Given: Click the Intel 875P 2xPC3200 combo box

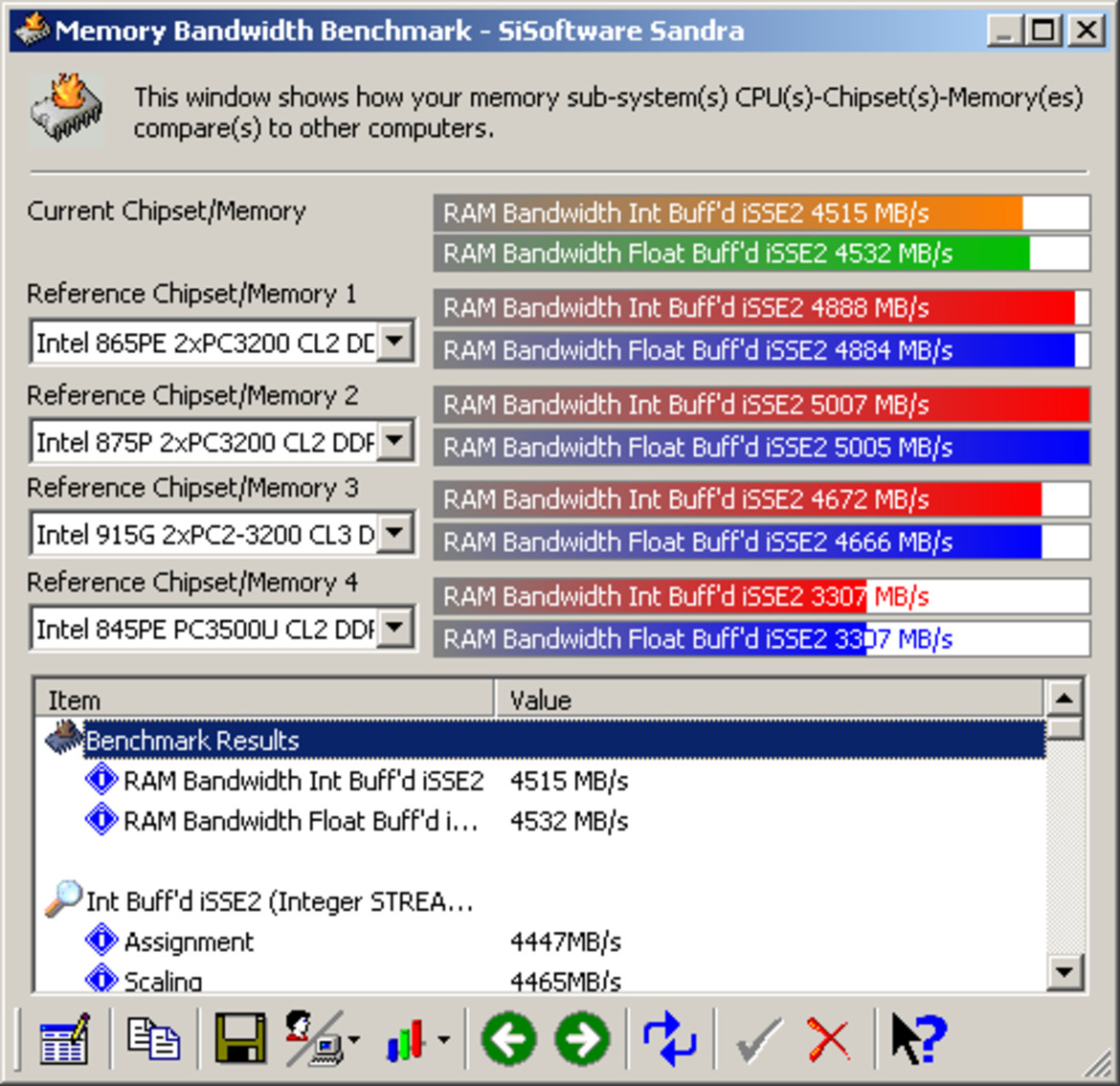Looking at the screenshot, I should pos(222,441).
